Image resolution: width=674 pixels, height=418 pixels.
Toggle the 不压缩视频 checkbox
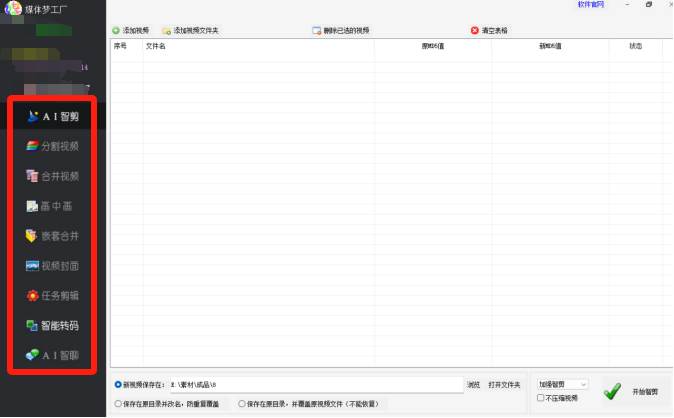(541, 398)
